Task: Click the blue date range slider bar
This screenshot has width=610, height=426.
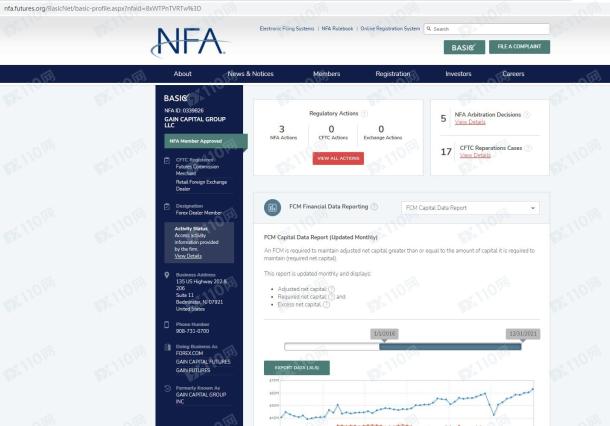Action: click(450, 347)
